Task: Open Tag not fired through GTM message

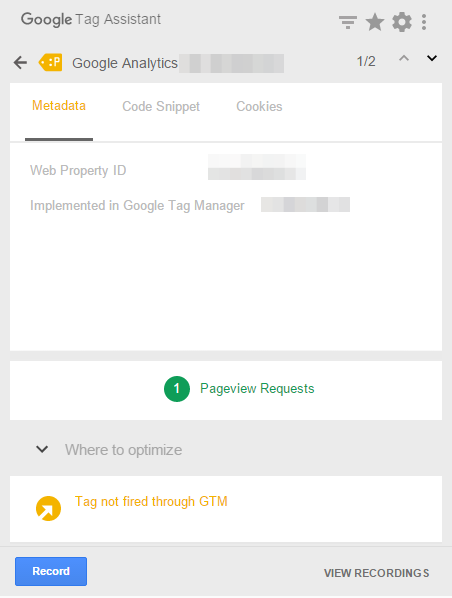Action: (x=151, y=502)
